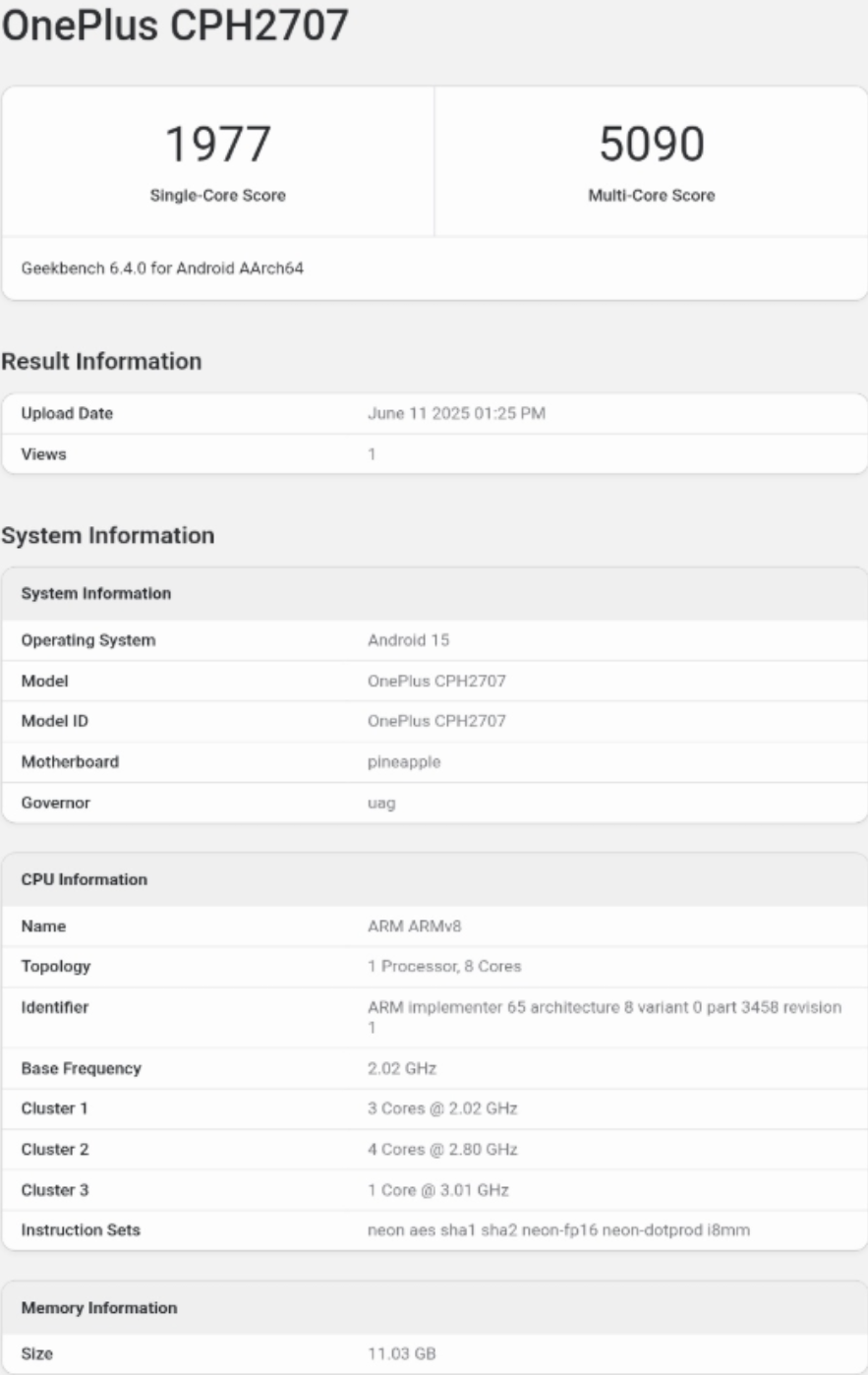Click the Single-Core Score label
Screen dimensions: 868x1375
[x=217, y=195]
